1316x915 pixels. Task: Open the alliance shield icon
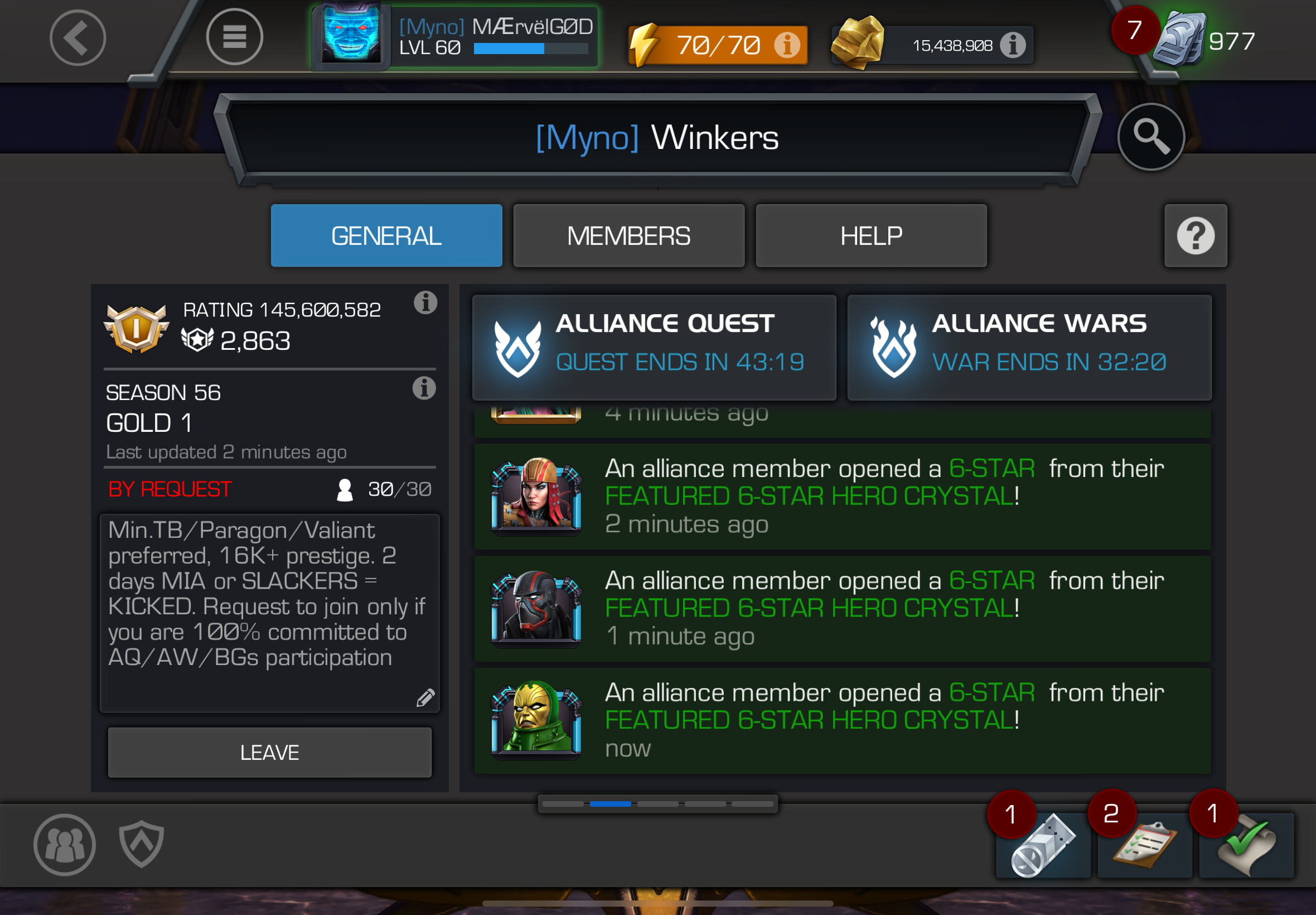point(142,844)
